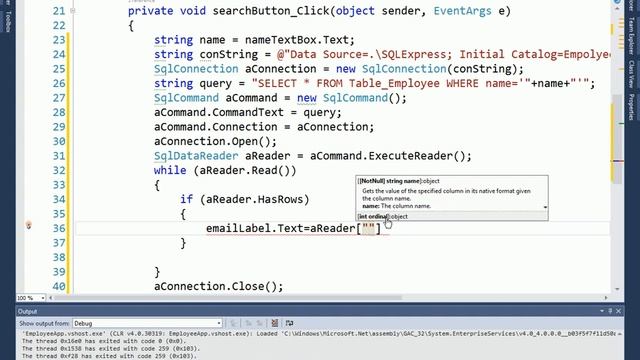The width and height of the screenshot is (640, 360).
Task: Click 'aCommand.Connection' on line 29
Action: click(215, 127)
